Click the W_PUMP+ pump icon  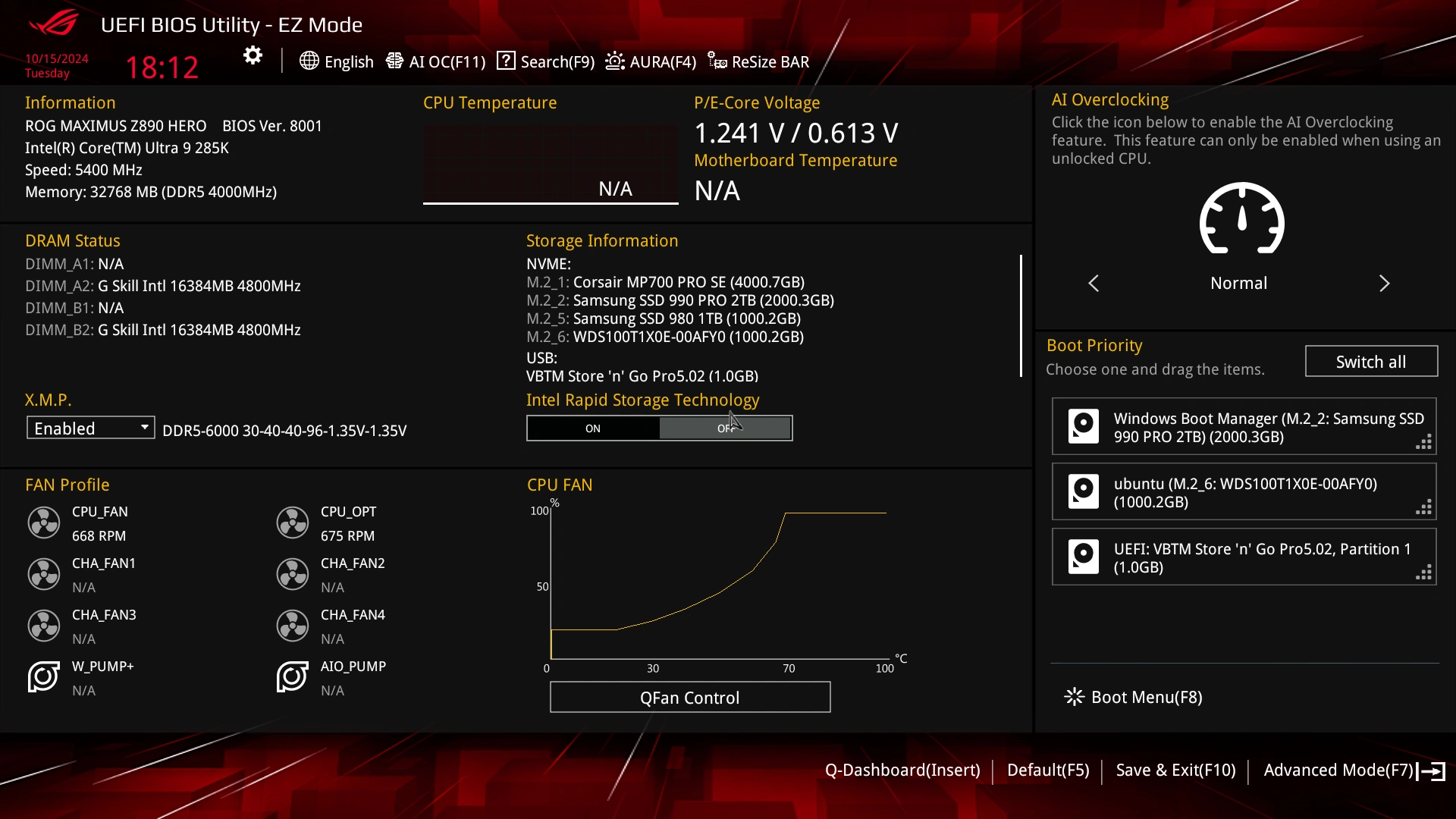coord(44,676)
